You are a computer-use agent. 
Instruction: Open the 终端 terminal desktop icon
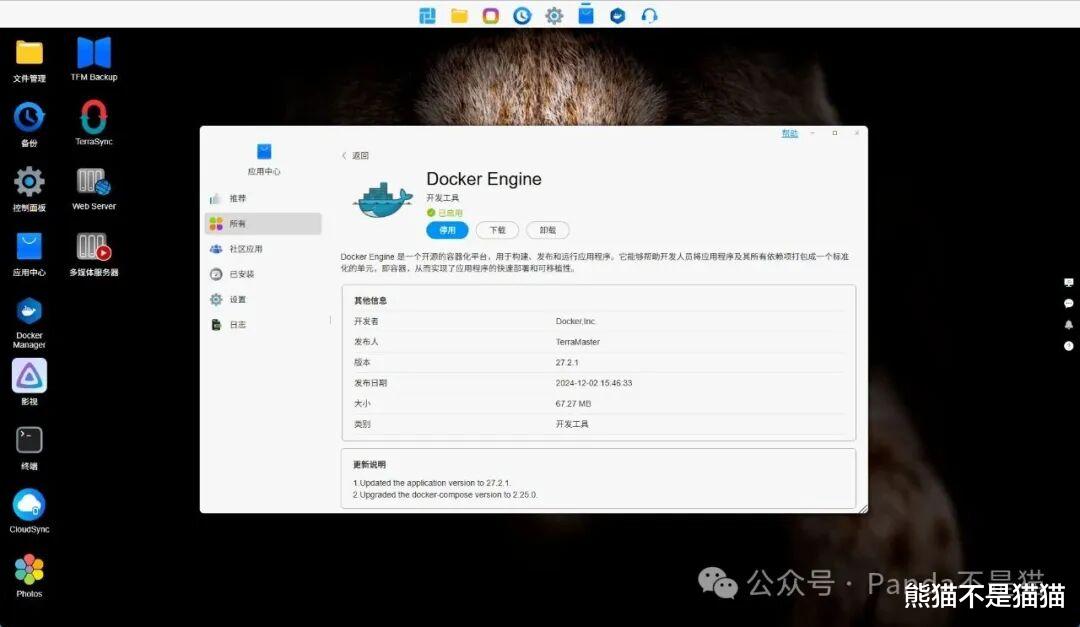tap(29, 448)
